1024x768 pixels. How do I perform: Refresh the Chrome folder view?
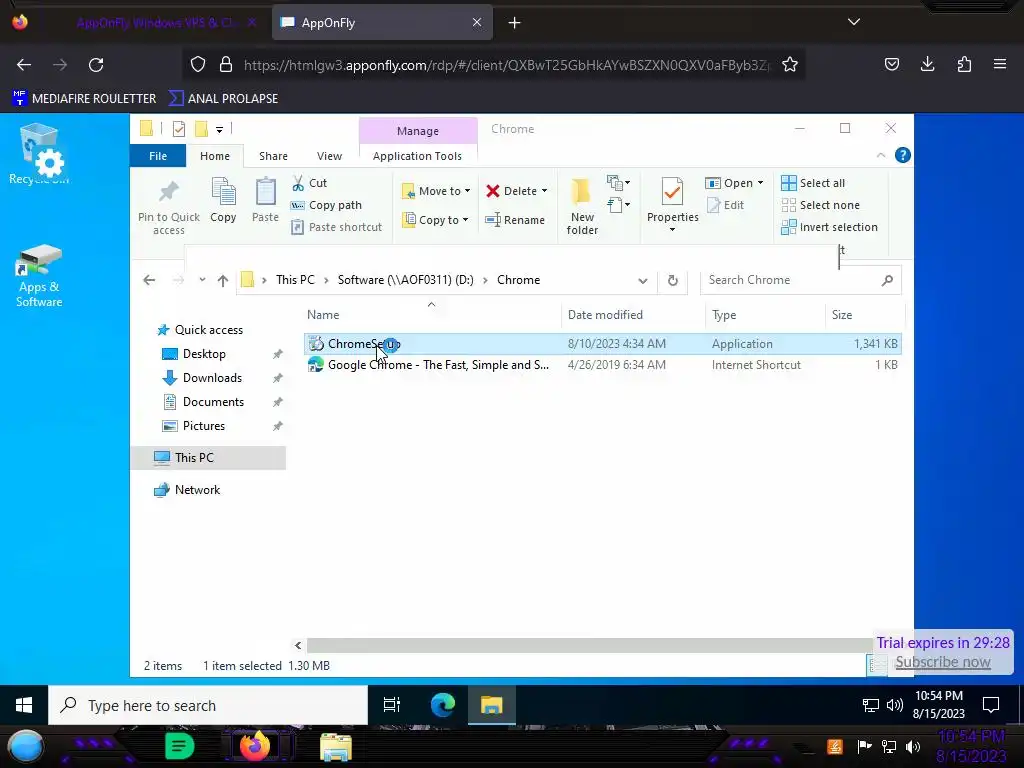673,280
